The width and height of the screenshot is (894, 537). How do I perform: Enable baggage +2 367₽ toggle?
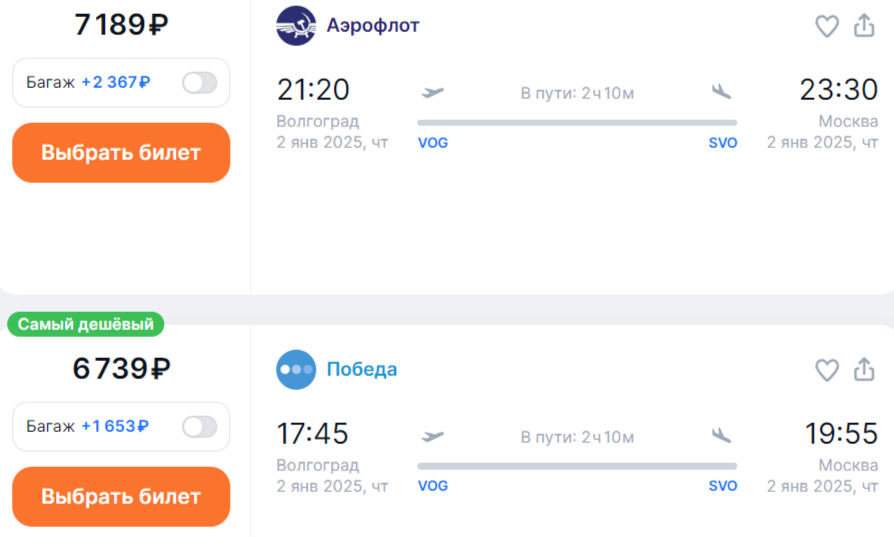pyautogui.click(x=199, y=83)
